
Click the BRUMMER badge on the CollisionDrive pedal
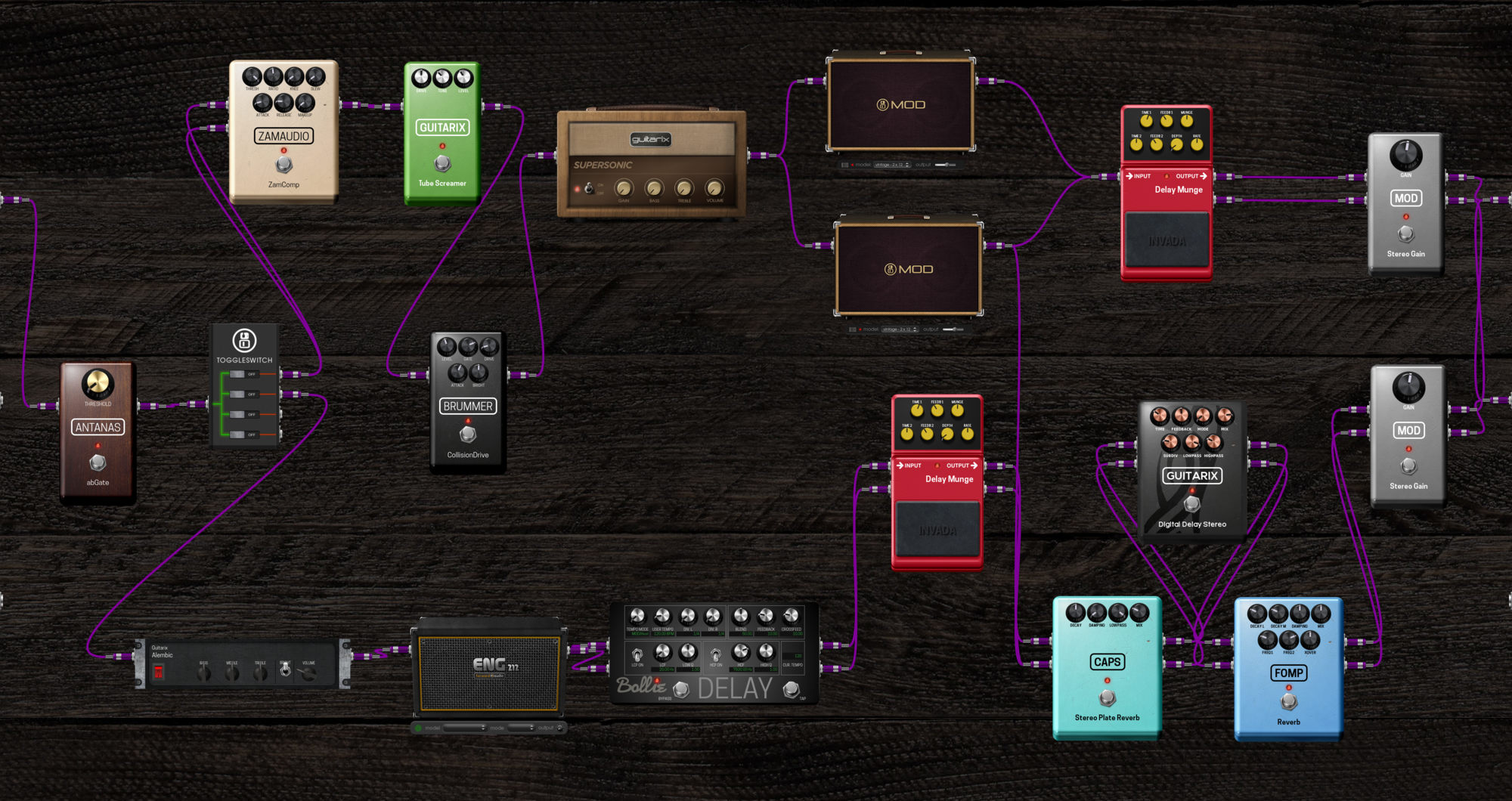click(468, 406)
